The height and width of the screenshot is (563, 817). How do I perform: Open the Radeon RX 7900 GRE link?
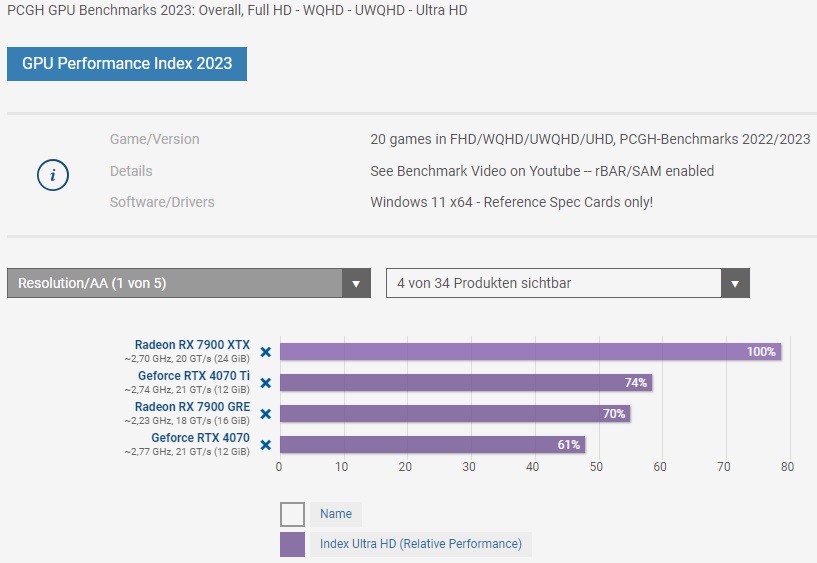[x=192, y=407]
